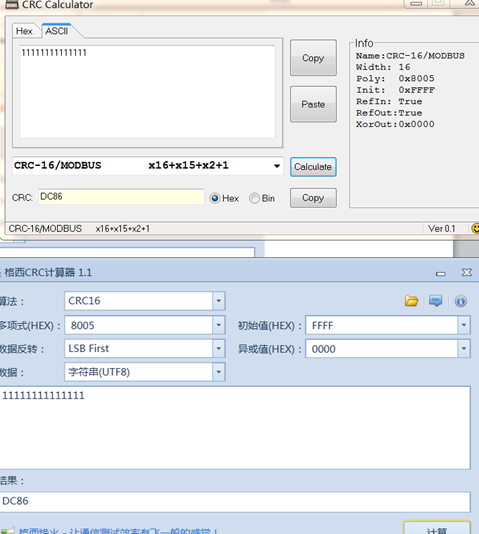Click the smiley icon in the status bar
The width and height of the screenshot is (479, 534).
(475, 228)
